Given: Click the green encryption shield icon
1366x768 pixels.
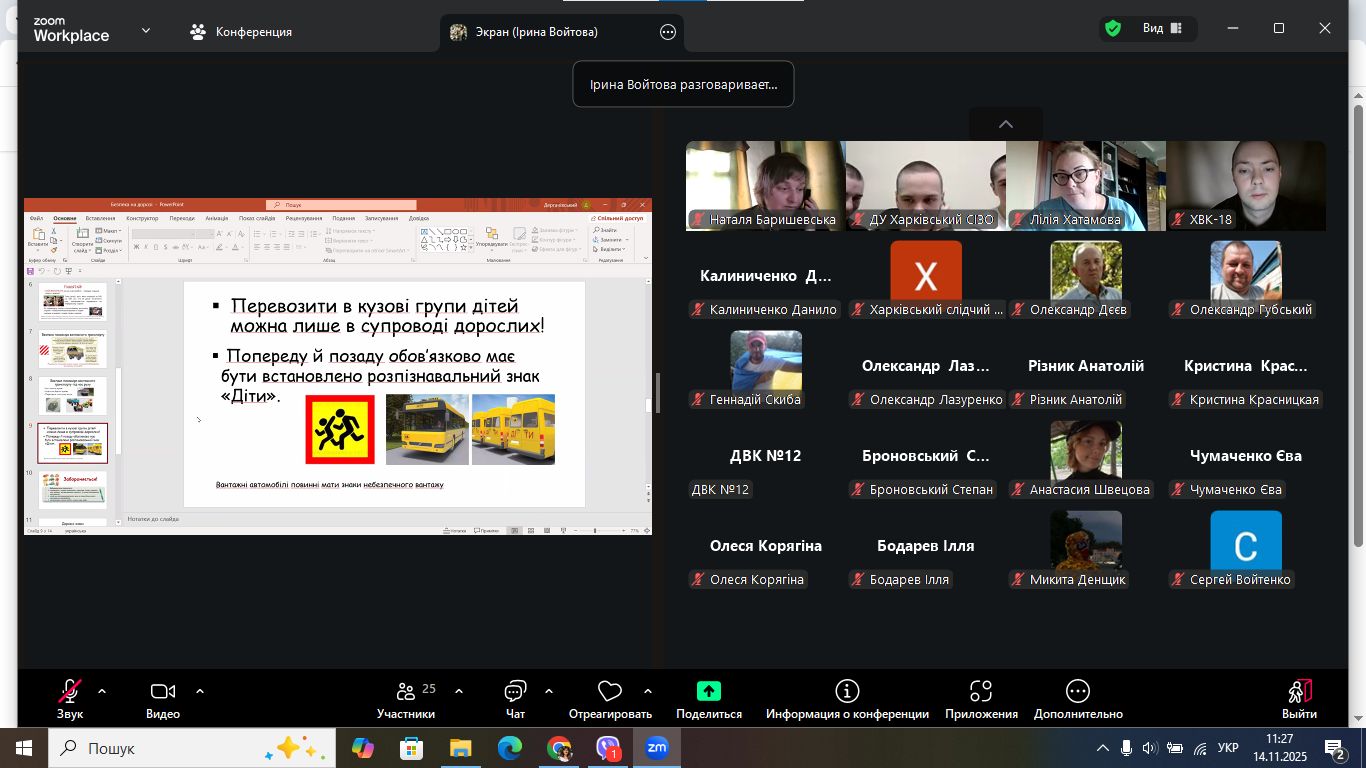Looking at the screenshot, I should [x=1112, y=29].
